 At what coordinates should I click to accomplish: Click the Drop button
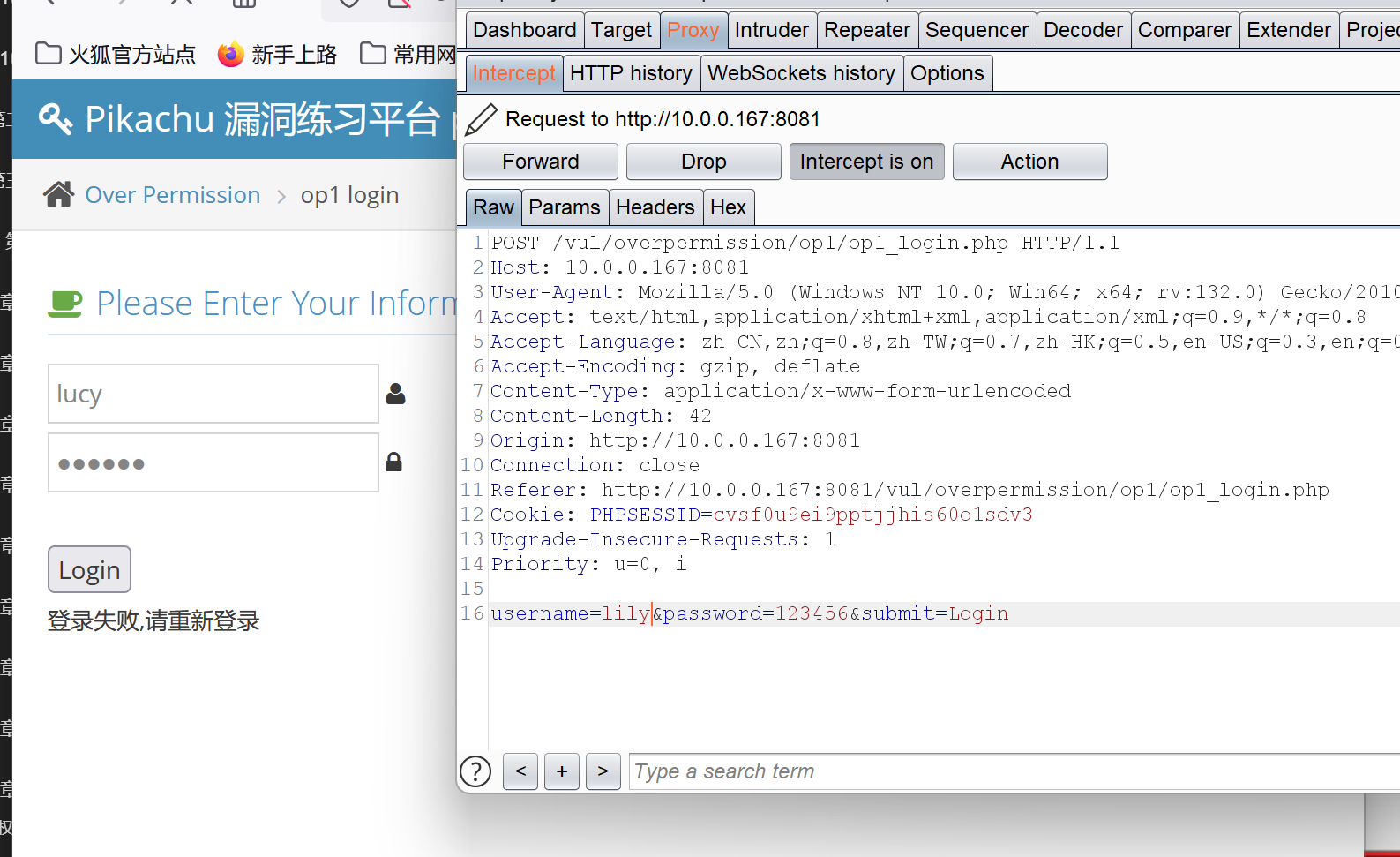[703, 162]
